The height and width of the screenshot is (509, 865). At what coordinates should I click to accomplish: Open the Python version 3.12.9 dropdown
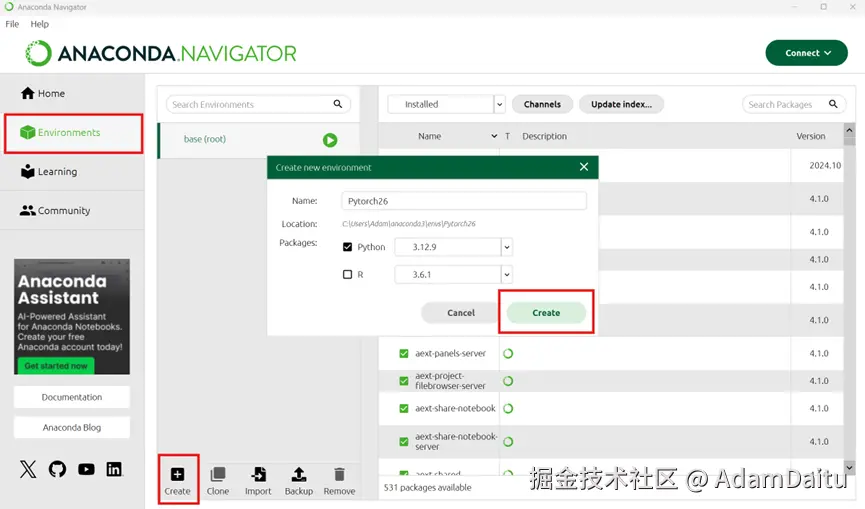(453, 247)
